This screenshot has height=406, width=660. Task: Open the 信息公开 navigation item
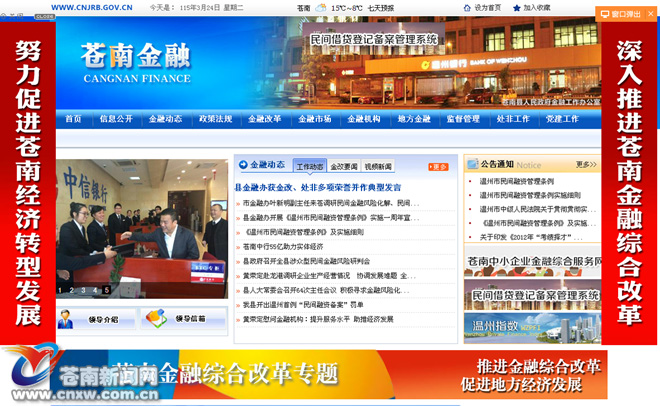[x=116, y=119]
